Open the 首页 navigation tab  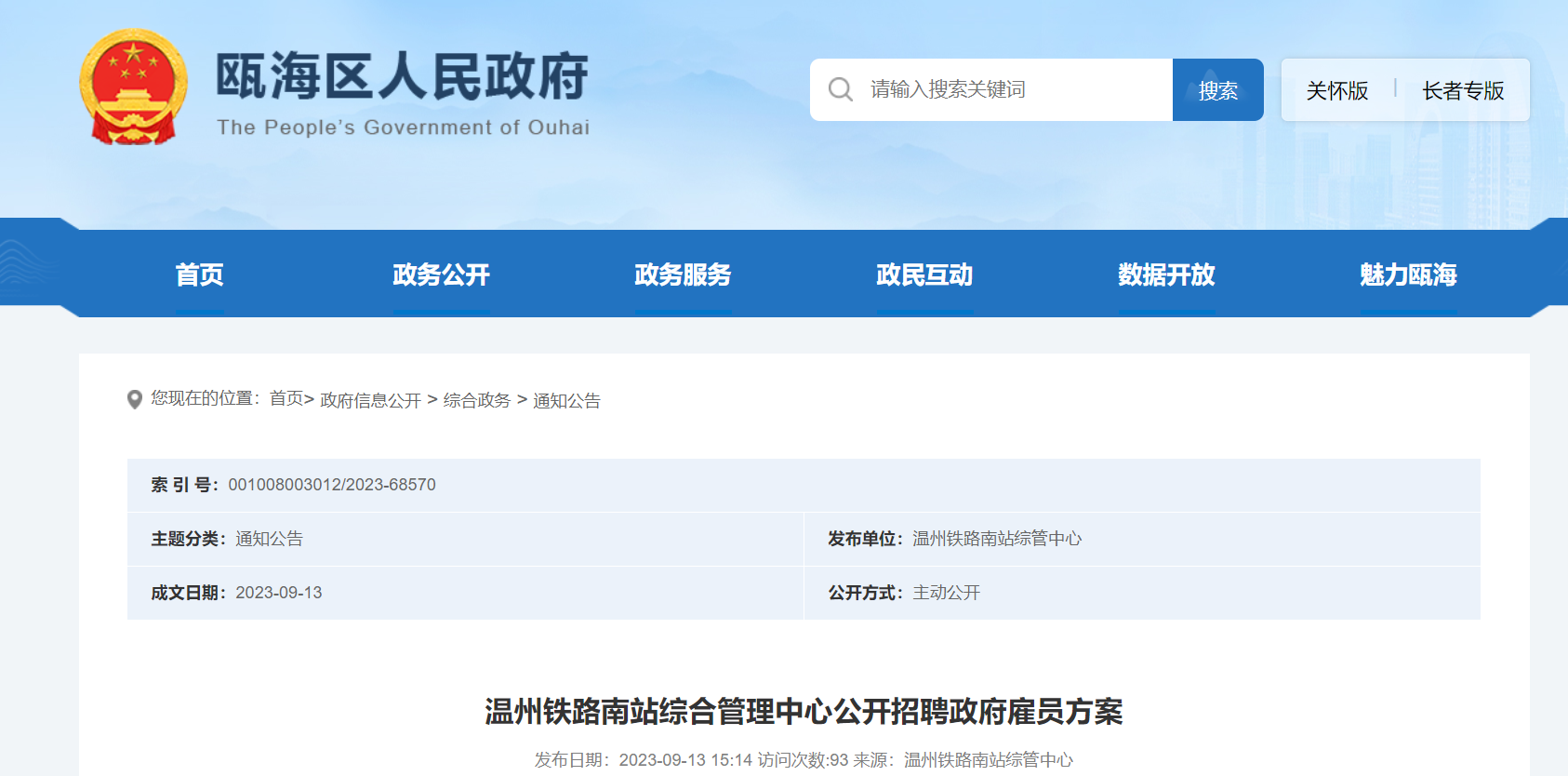(x=200, y=274)
